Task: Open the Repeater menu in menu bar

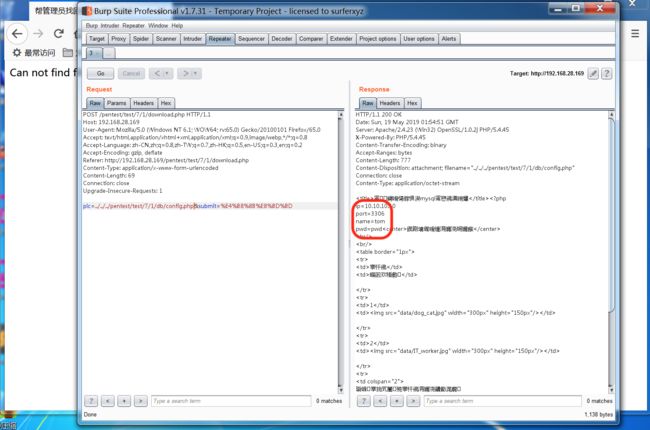Action: [133, 26]
